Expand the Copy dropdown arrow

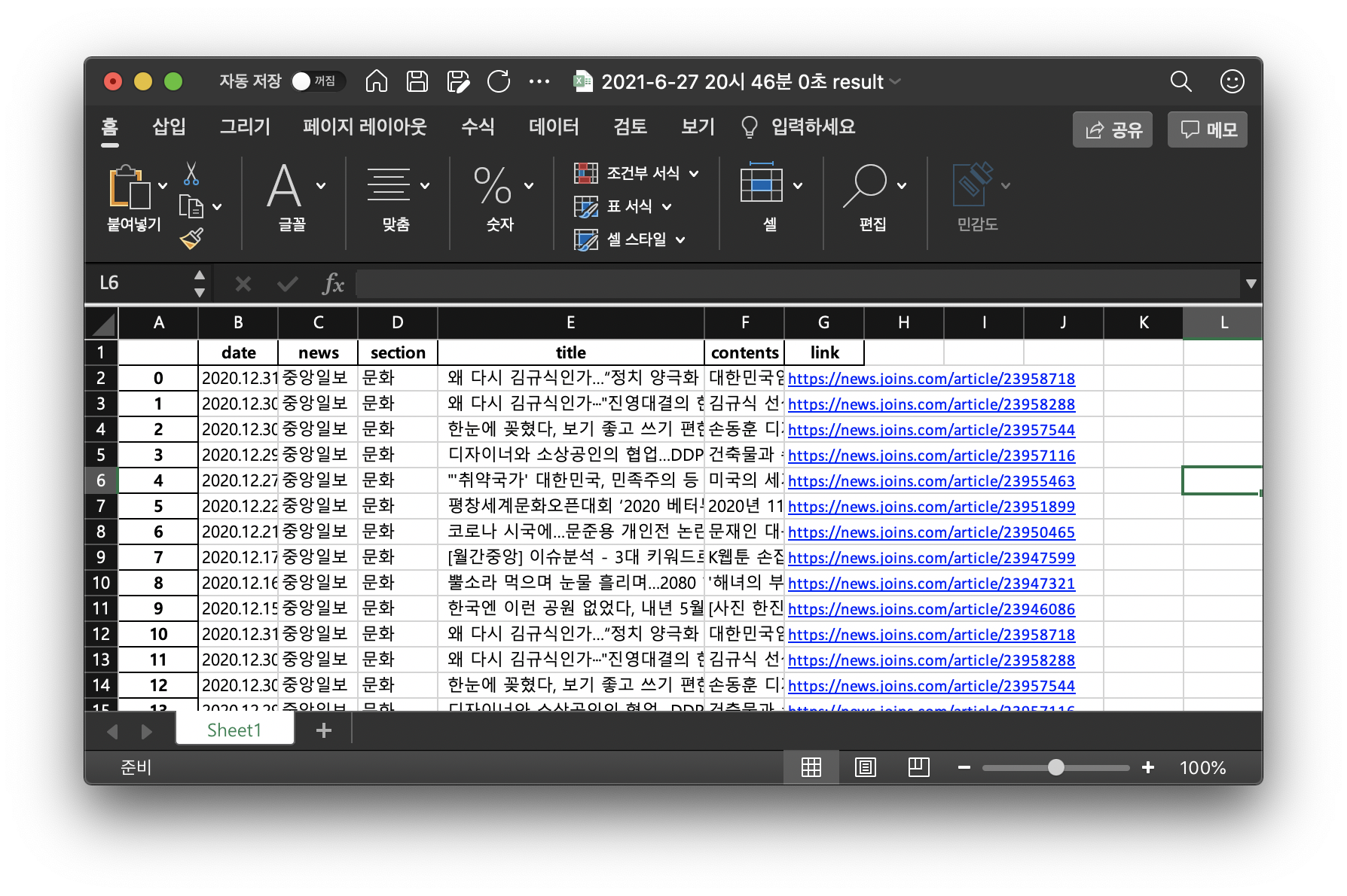point(217,206)
